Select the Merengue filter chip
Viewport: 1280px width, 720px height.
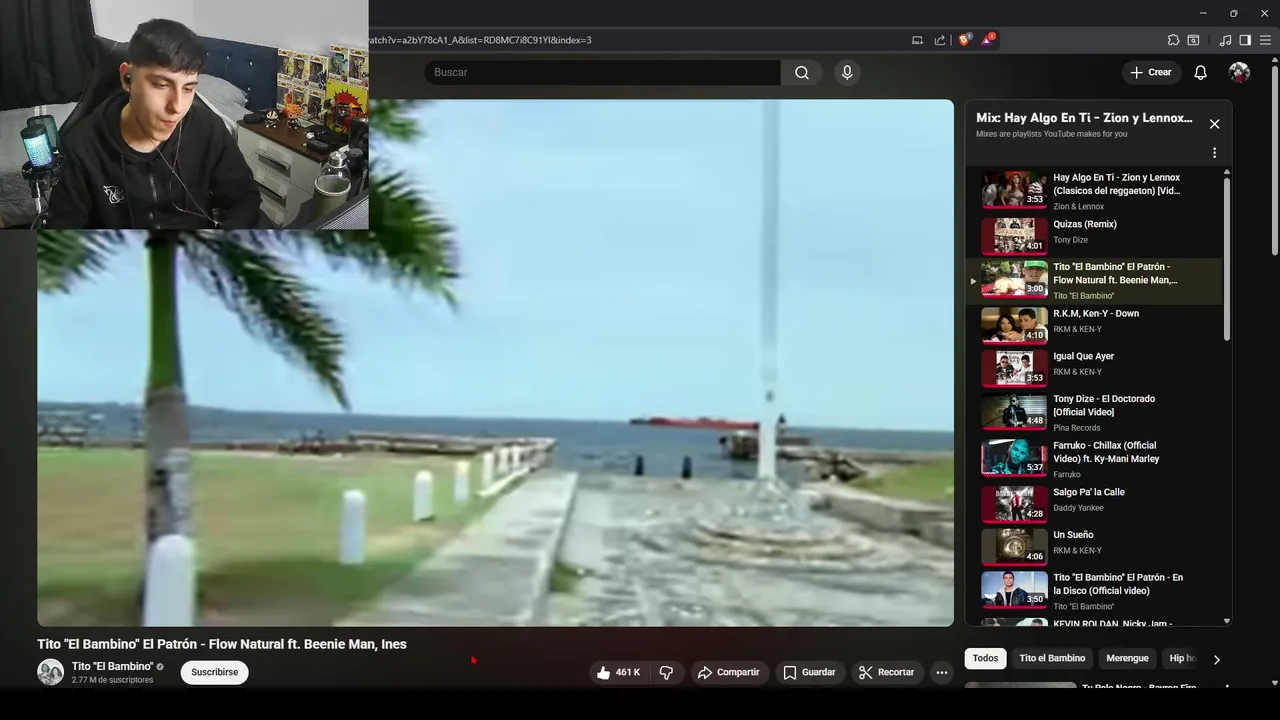(x=1127, y=658)
